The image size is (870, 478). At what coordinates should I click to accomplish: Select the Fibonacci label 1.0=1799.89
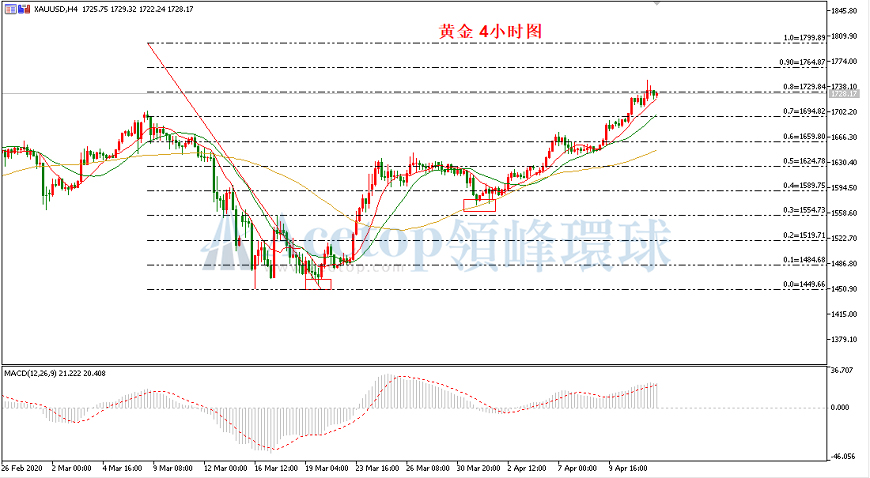(x=805, y=38)
